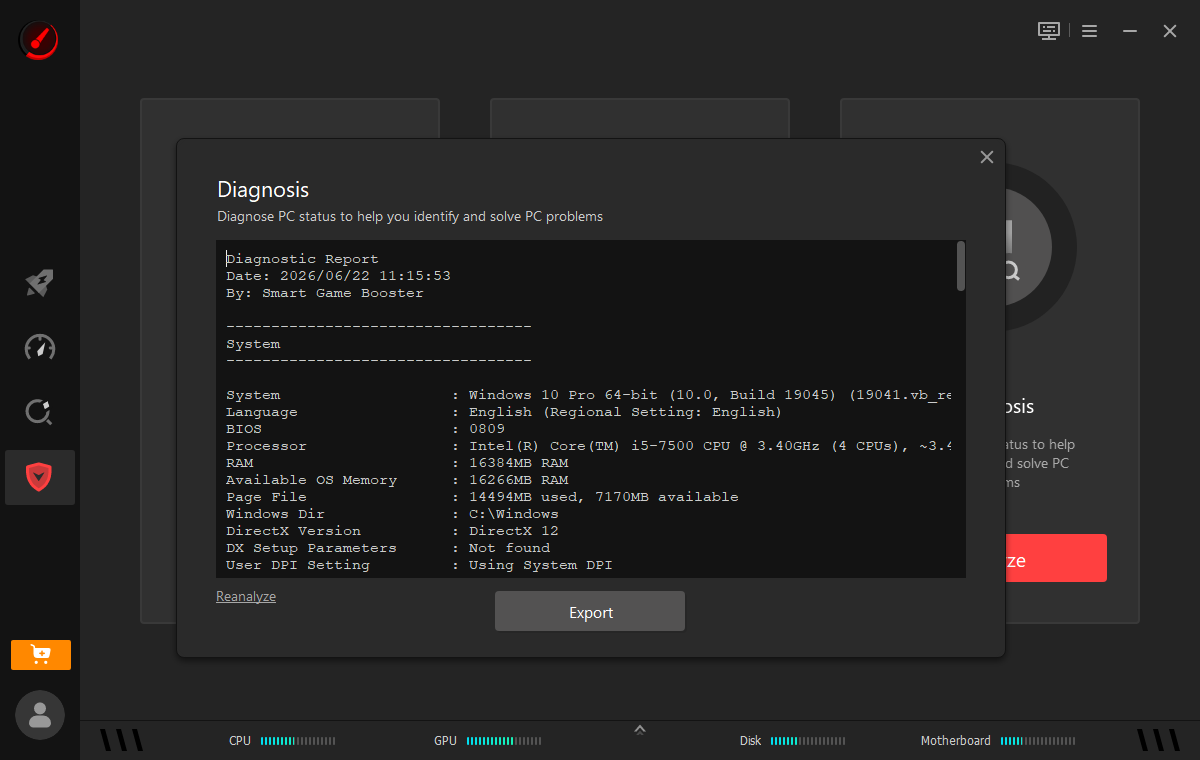
Task: Open the speedometer gauge sidebar icon
Action: (40, 348)
